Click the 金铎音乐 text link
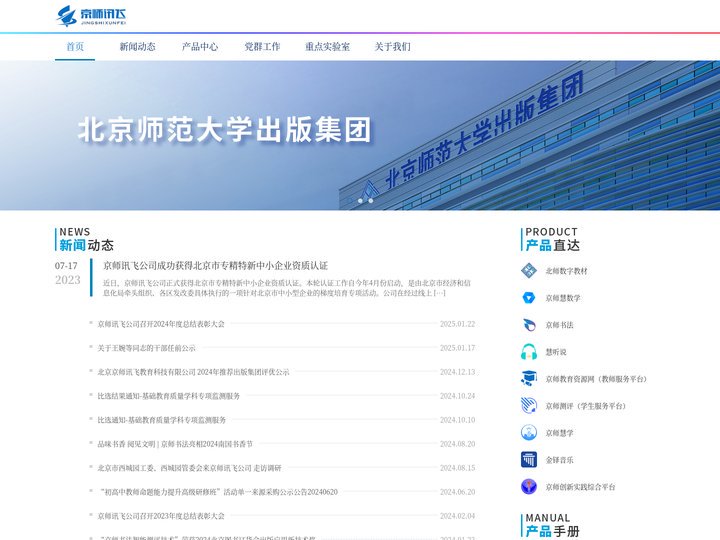This screenshot has height=540, width=720. click(x=559, y=460)
